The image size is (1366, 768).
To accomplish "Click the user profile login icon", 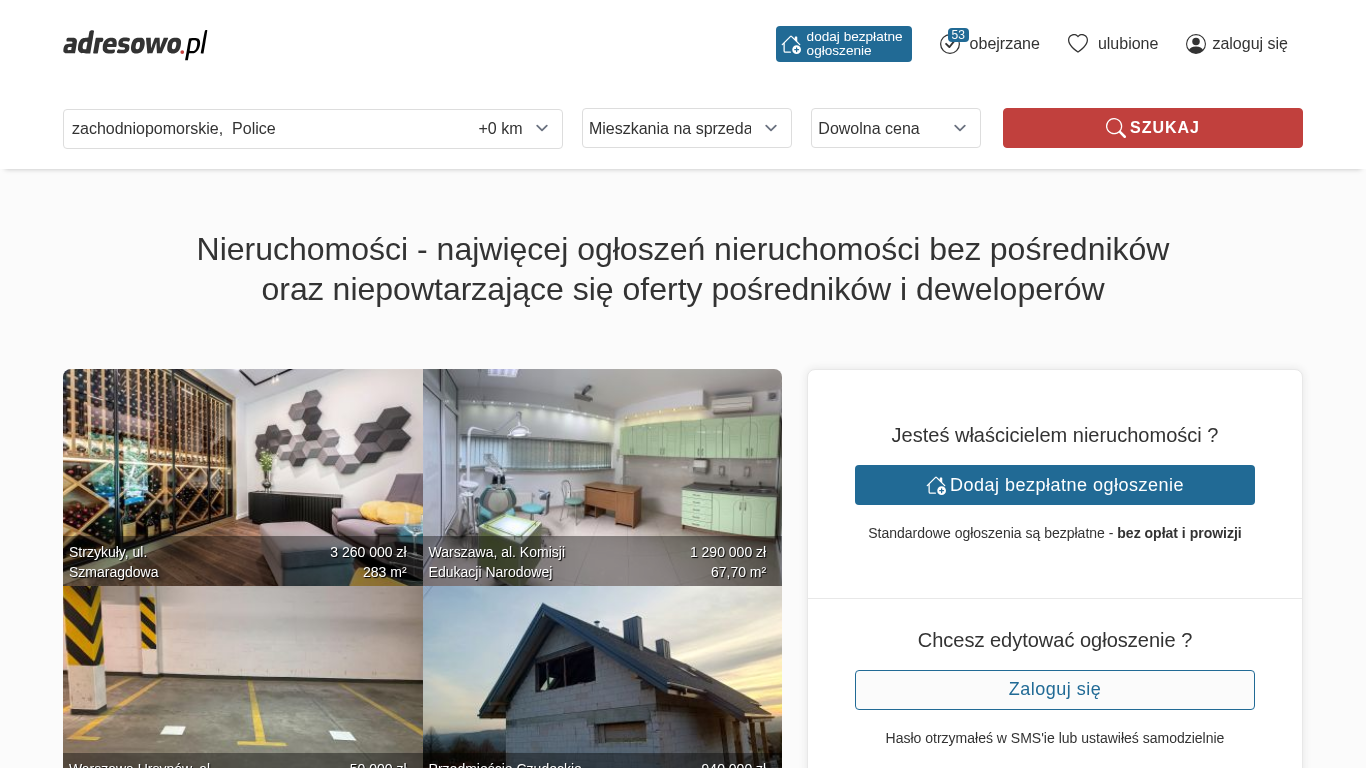I will click(1195, 44).
